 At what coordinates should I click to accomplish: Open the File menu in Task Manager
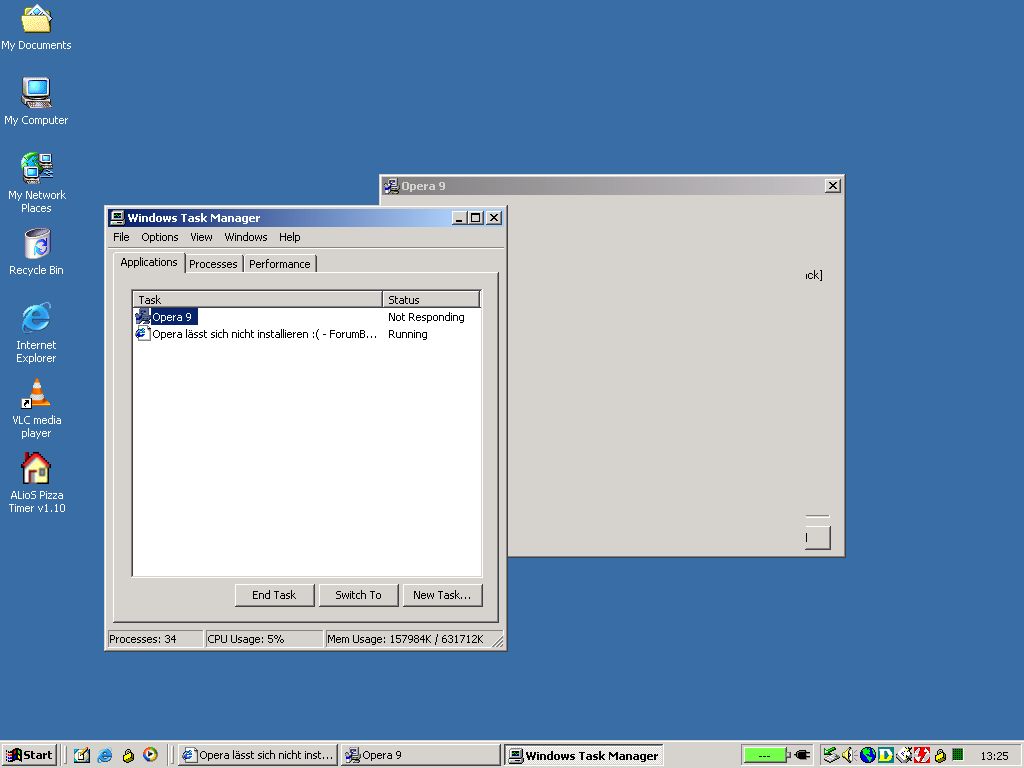(x=121, y=237)
